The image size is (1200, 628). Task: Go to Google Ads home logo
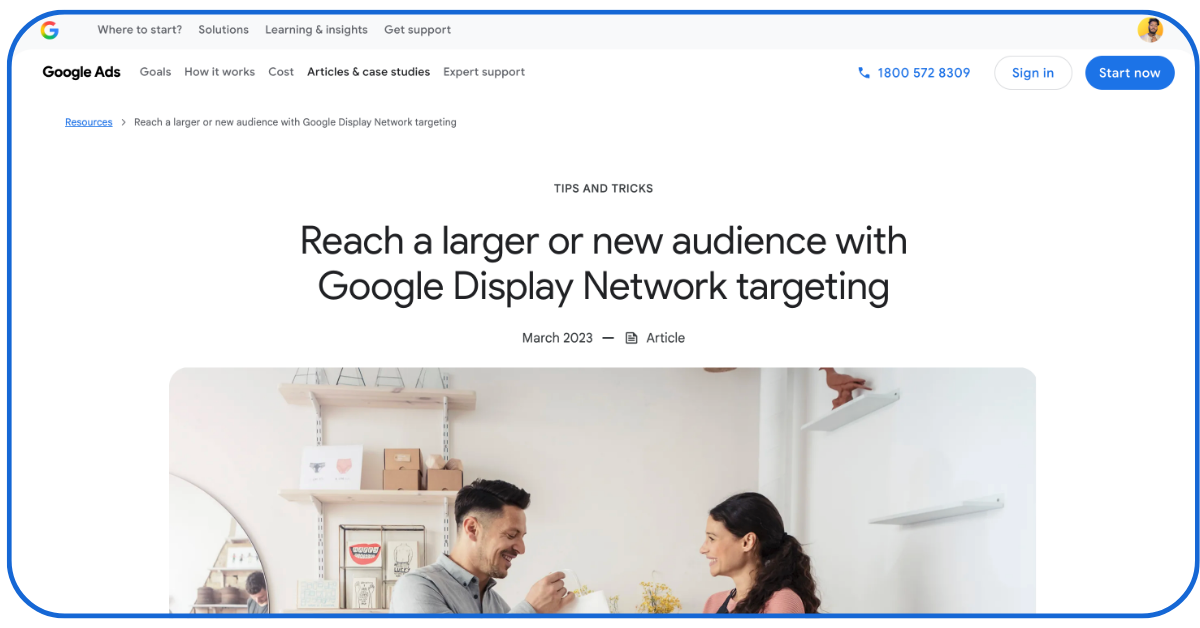82,72
